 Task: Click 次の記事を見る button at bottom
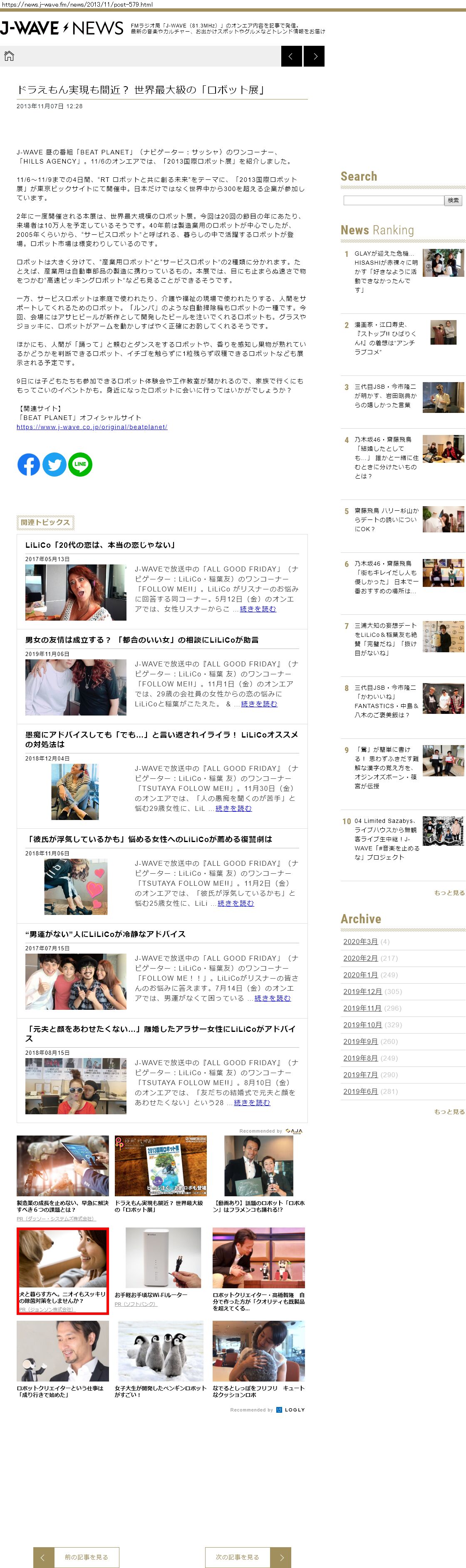pos(248,1557)
